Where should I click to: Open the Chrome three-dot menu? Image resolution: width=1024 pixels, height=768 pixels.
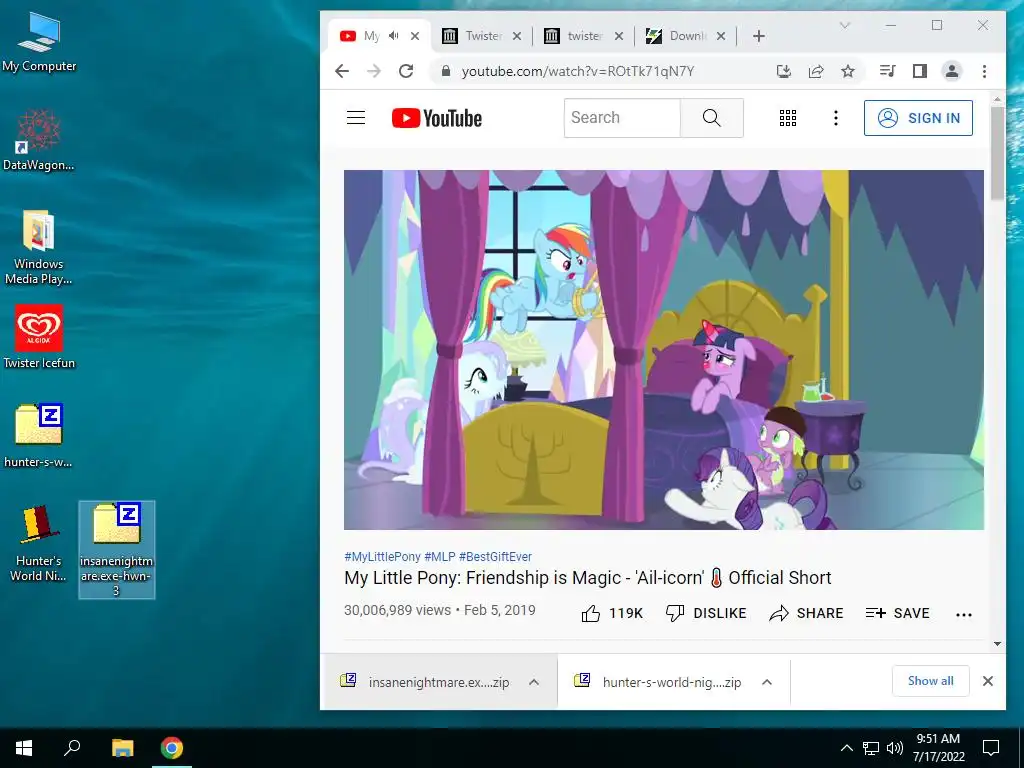point(984,71)
